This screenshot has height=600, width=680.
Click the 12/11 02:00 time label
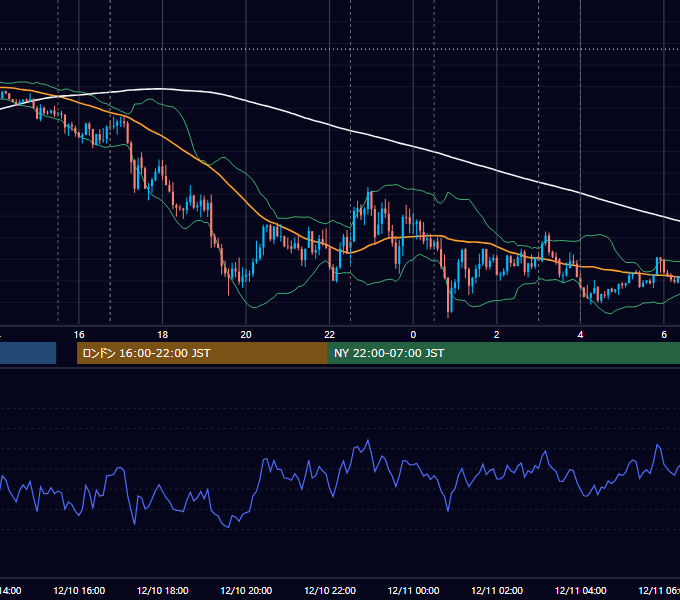pos(497,590)
